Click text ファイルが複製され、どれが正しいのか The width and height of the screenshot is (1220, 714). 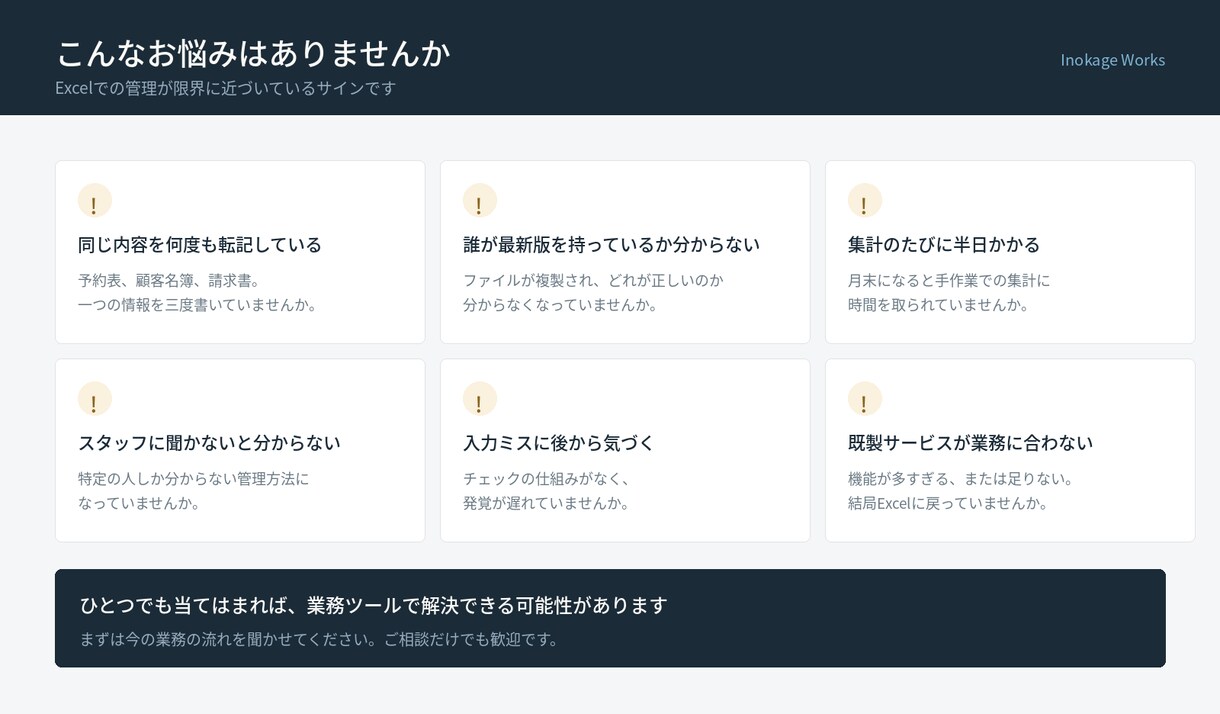593,280
